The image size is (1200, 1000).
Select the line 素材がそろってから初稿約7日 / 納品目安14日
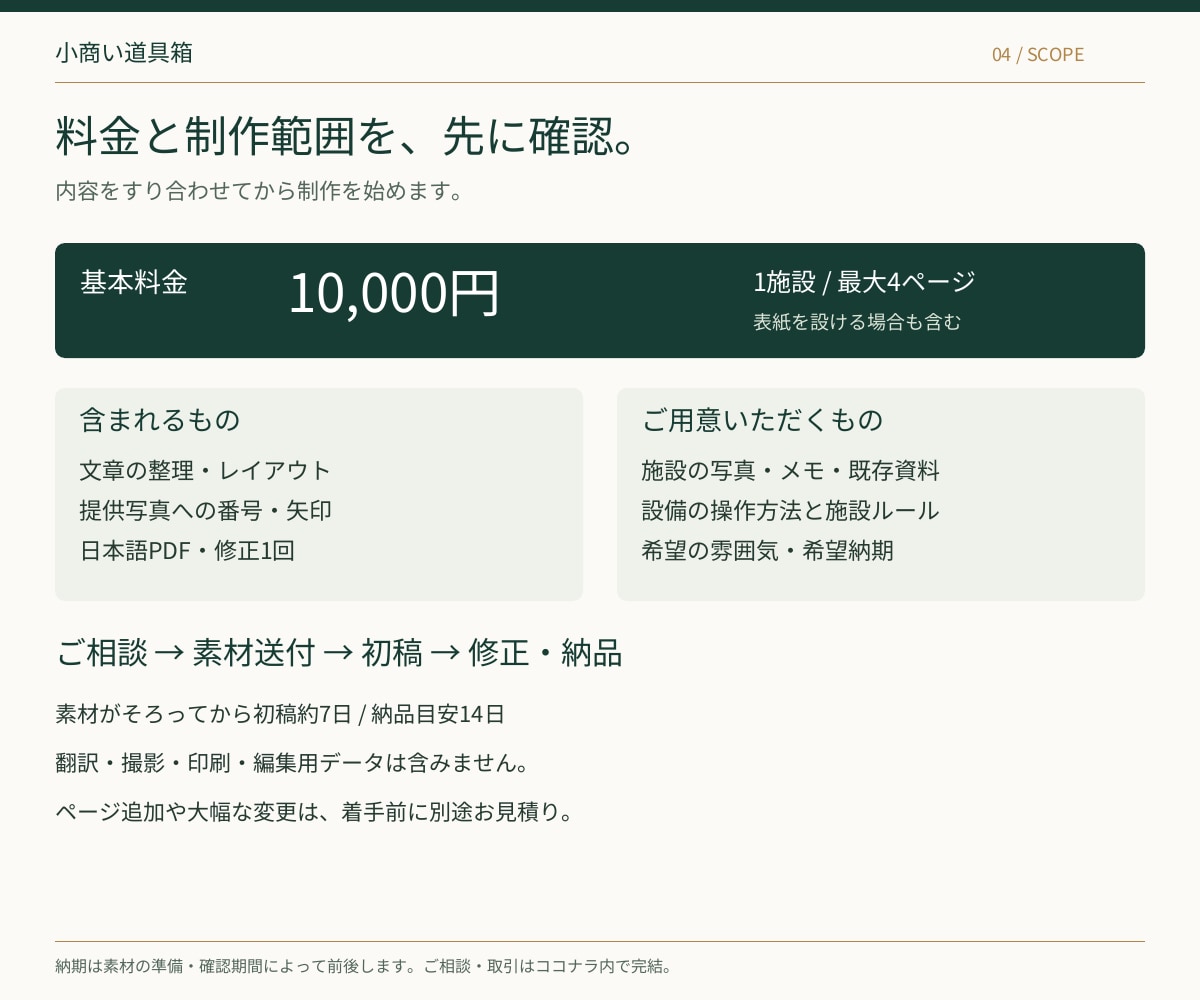tap(280, 714)
